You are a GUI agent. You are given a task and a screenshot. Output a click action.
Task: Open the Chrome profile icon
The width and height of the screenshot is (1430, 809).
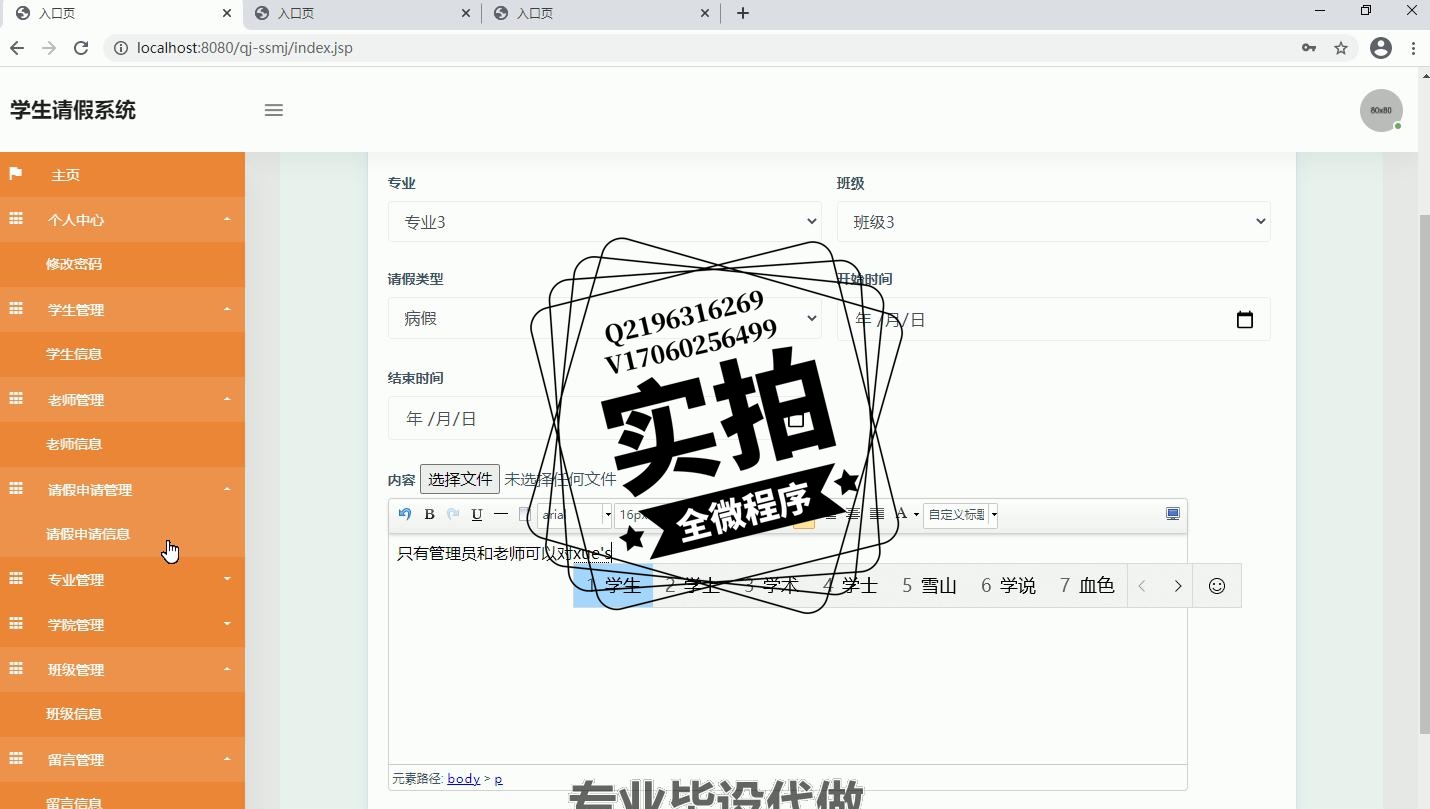tap(1381, 48)
